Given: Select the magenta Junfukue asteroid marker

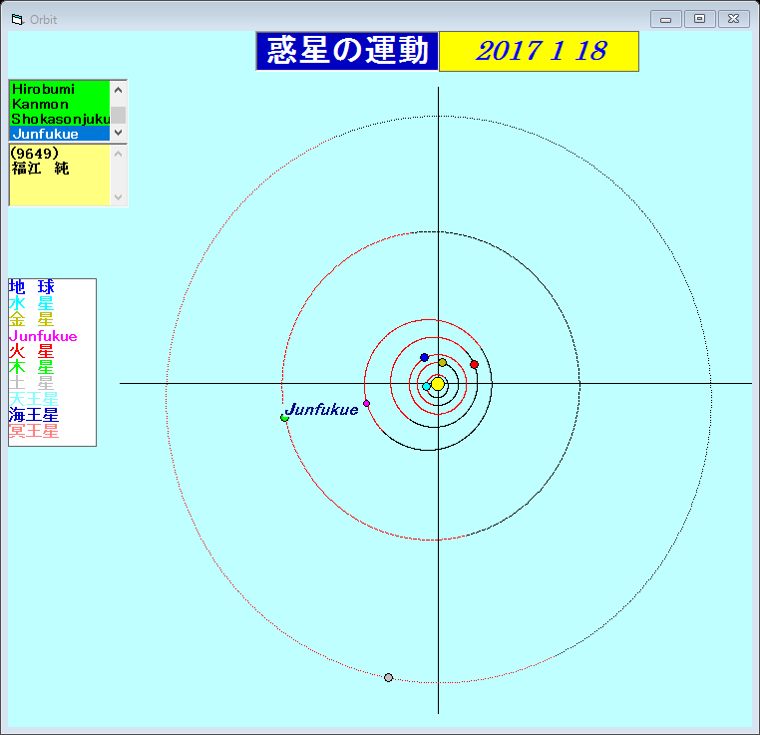Looking at the screenshot, I should [367, 403].
